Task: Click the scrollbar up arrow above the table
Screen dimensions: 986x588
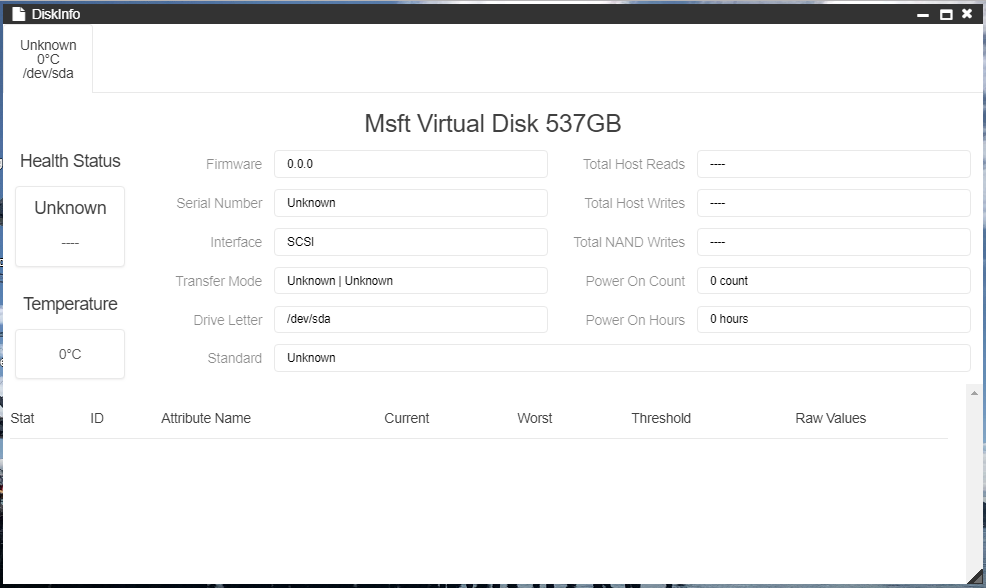Action: [975, 393]
